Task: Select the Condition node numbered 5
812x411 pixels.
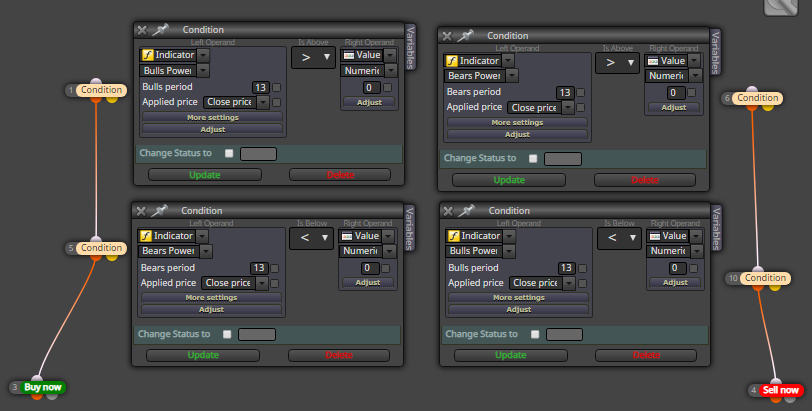Action: (101, 248)
